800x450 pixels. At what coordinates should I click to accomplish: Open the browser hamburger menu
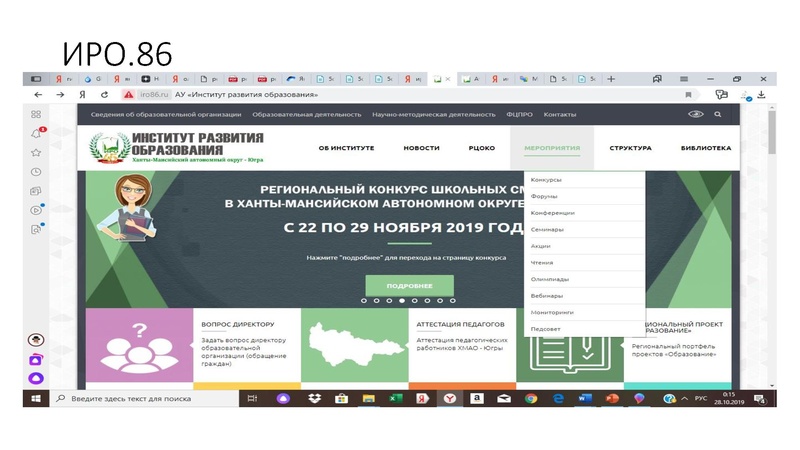pyautogui.click(x=684, y=79)
